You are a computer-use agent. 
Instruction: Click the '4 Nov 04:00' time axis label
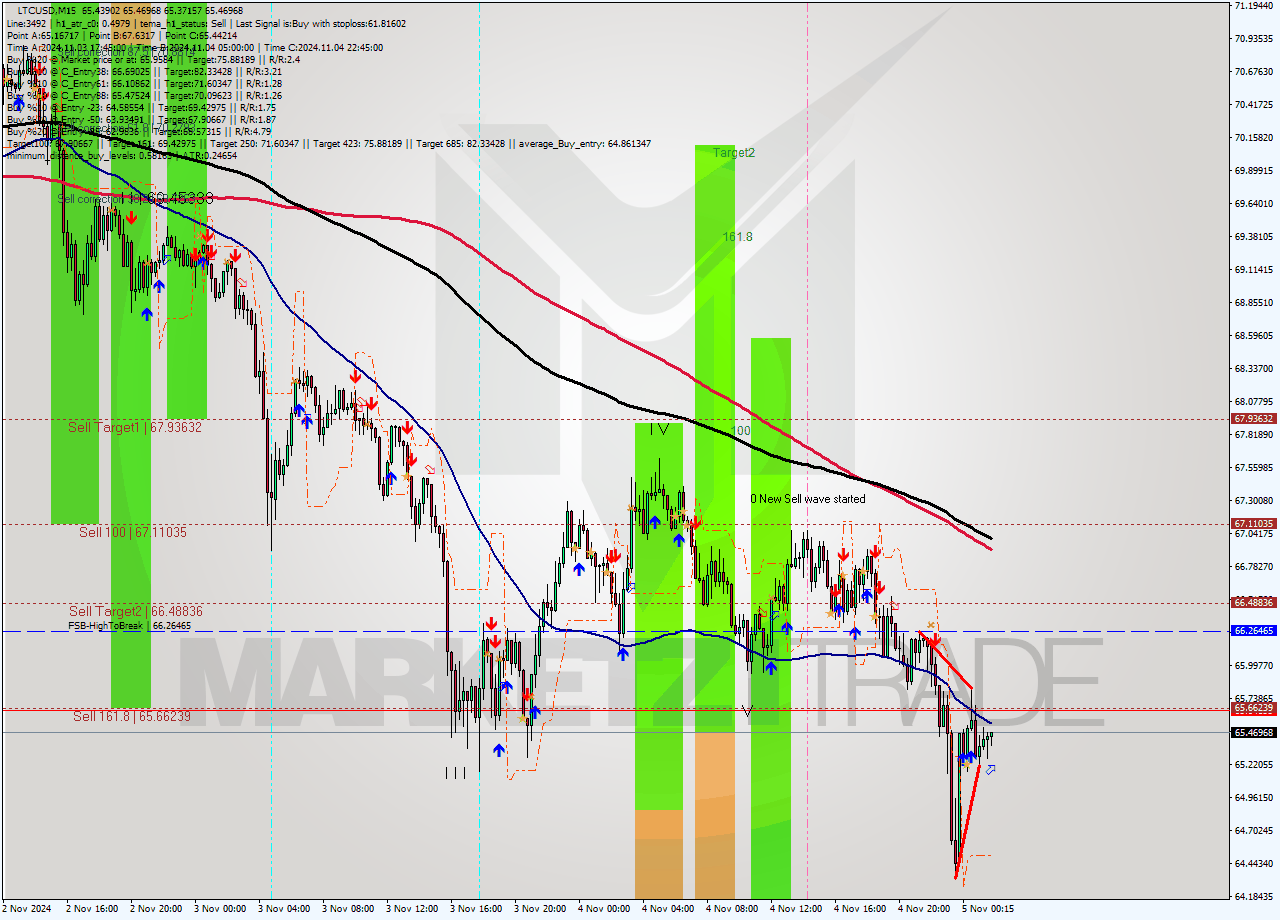click(x=668, y=909)
